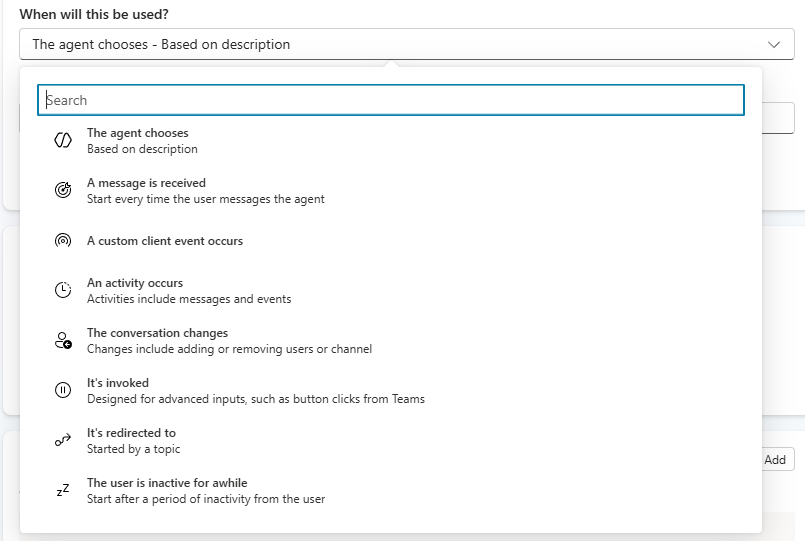Viewport: 805px width, 541px height.
Task: Select 'It's redirected to' option
Action: point(391,440)
